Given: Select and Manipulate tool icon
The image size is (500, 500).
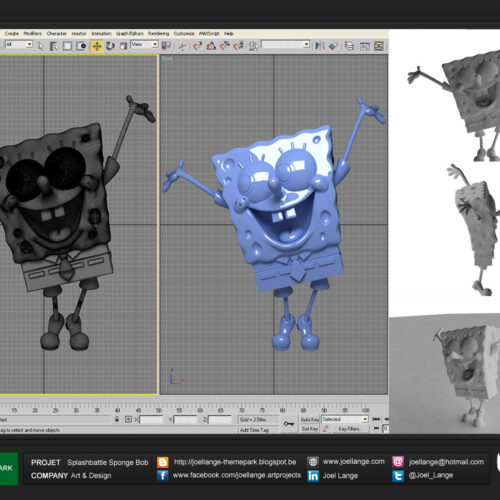Looking at the screenshot, I should pyautogui.click(x=182, y=46).
